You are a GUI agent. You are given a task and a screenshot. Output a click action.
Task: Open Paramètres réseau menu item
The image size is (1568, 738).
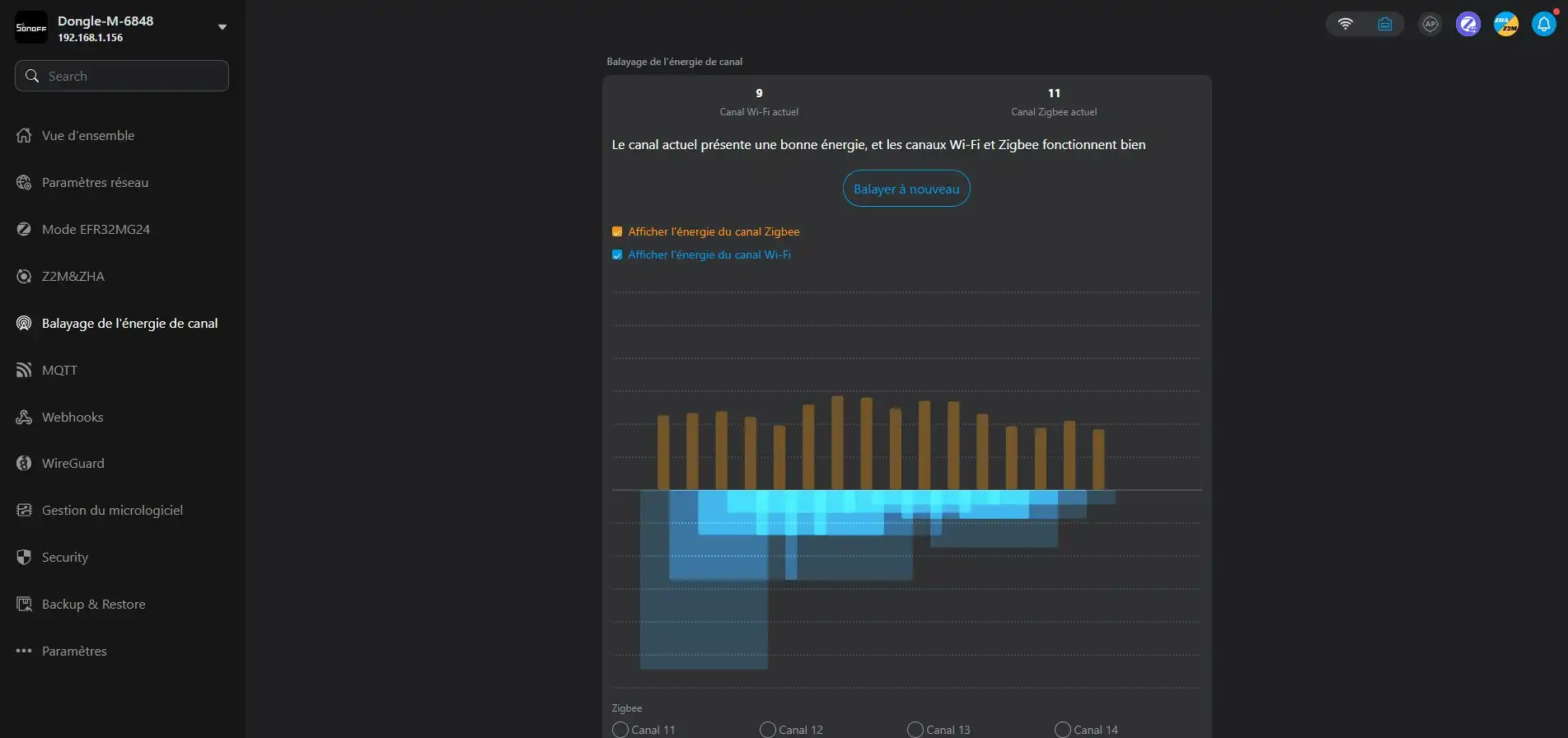coord(95,182)
